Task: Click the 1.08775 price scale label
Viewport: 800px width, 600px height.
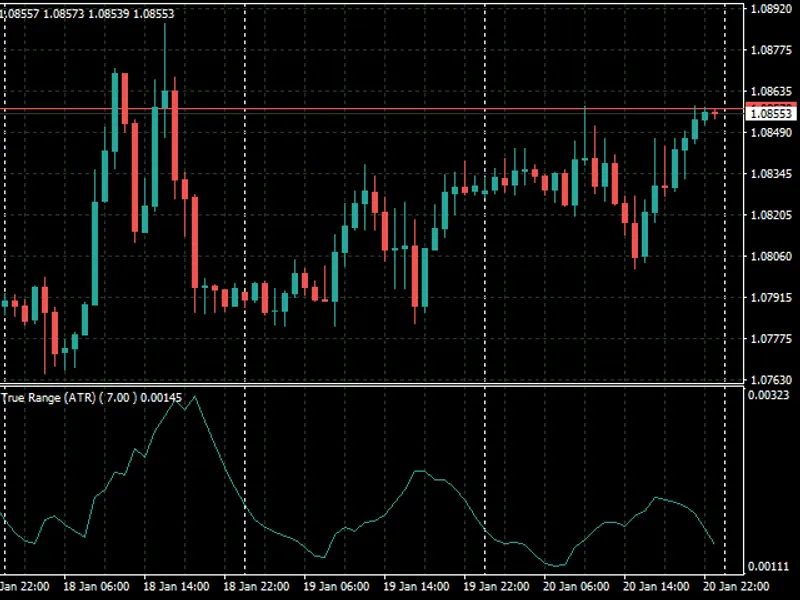Action: tap(771, 50)
